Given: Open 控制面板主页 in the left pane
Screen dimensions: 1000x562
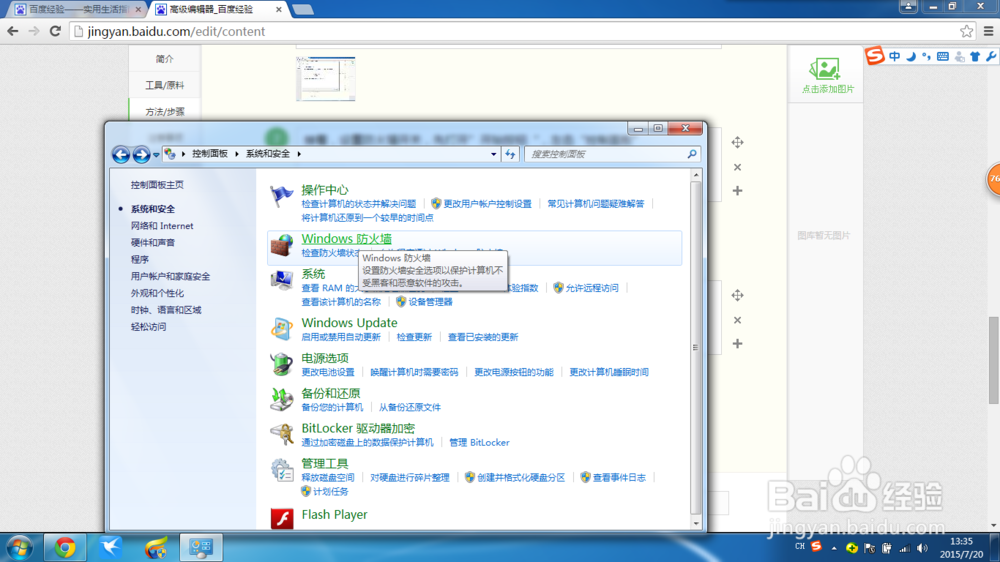Looking at the screenshot, I should tap(157, 184).
